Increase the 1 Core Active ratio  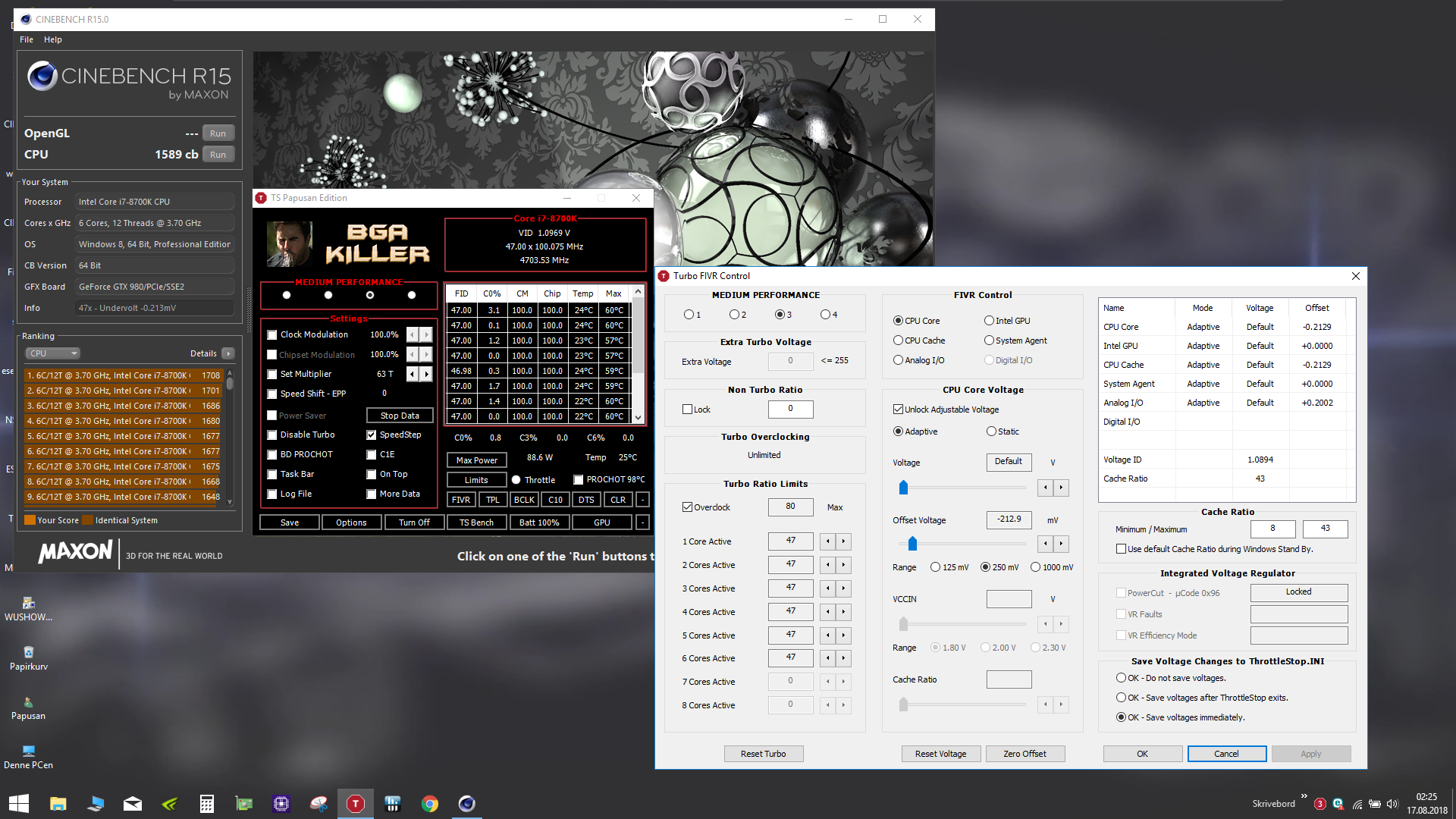pyautogui.click(x=843, y=541)
